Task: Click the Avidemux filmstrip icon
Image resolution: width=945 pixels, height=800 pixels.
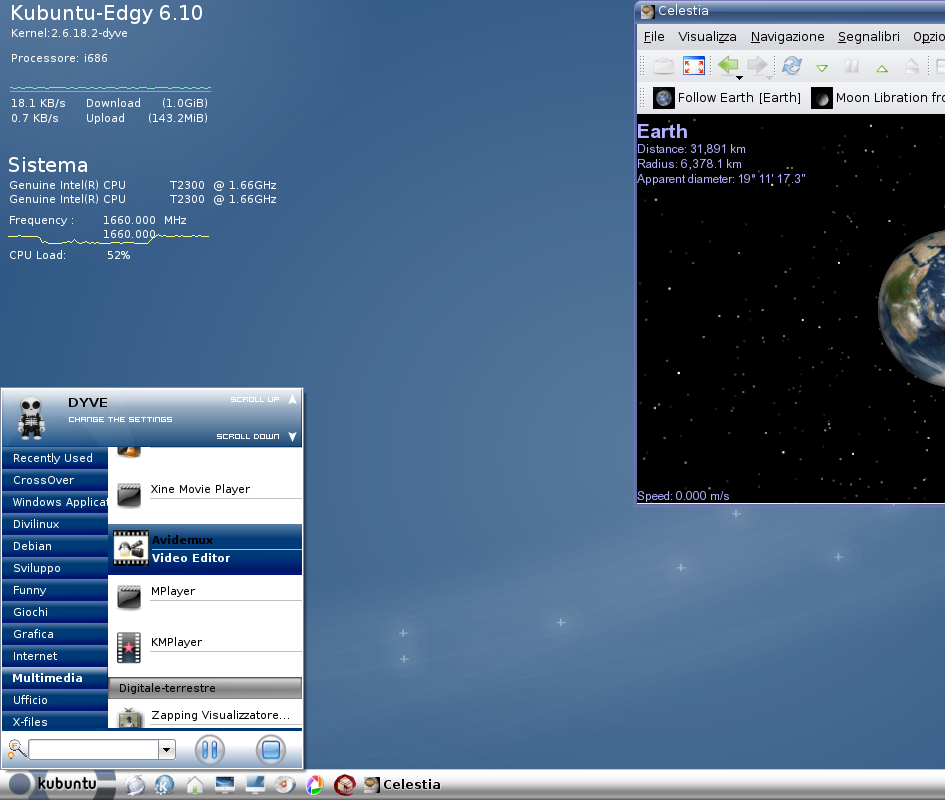Action: coord(131,548)
